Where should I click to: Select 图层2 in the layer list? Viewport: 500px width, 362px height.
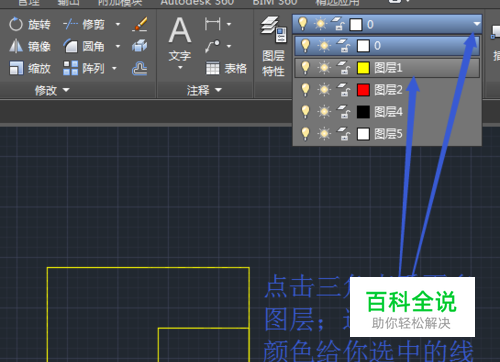tap(387, 90)
